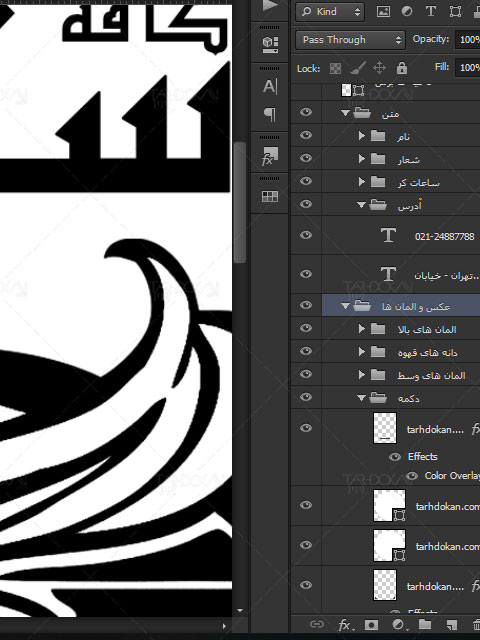Screen dimensions: 480x640
Task: Collapse the متن group
Action: [345, 113]
